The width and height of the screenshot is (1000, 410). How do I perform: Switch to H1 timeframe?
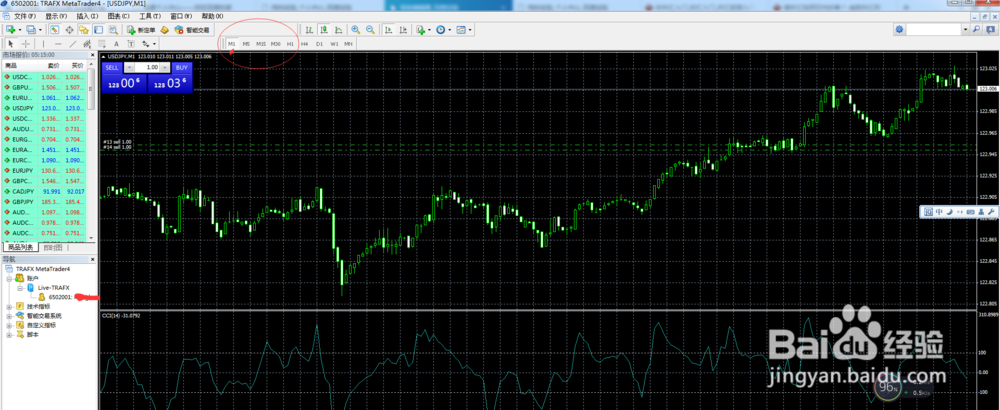point(290,44)
